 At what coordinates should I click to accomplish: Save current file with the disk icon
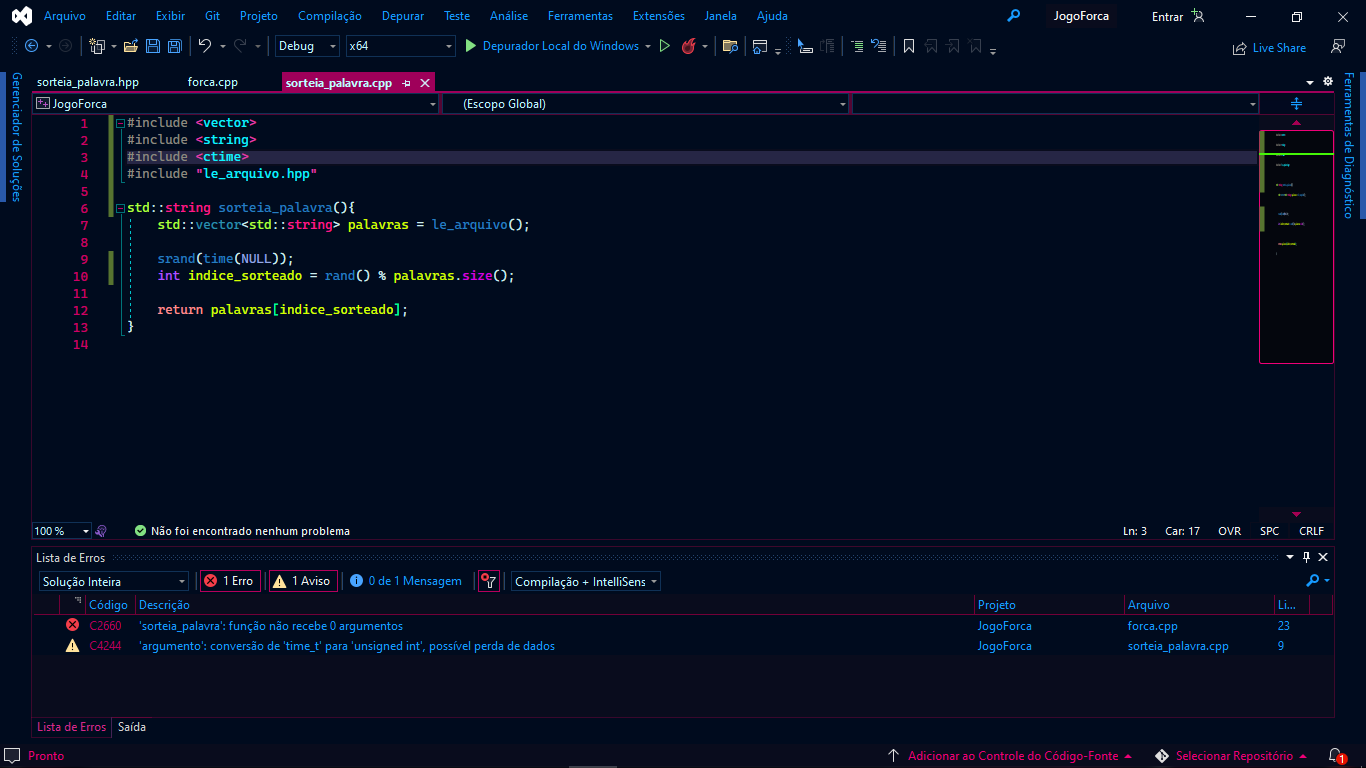153,46
